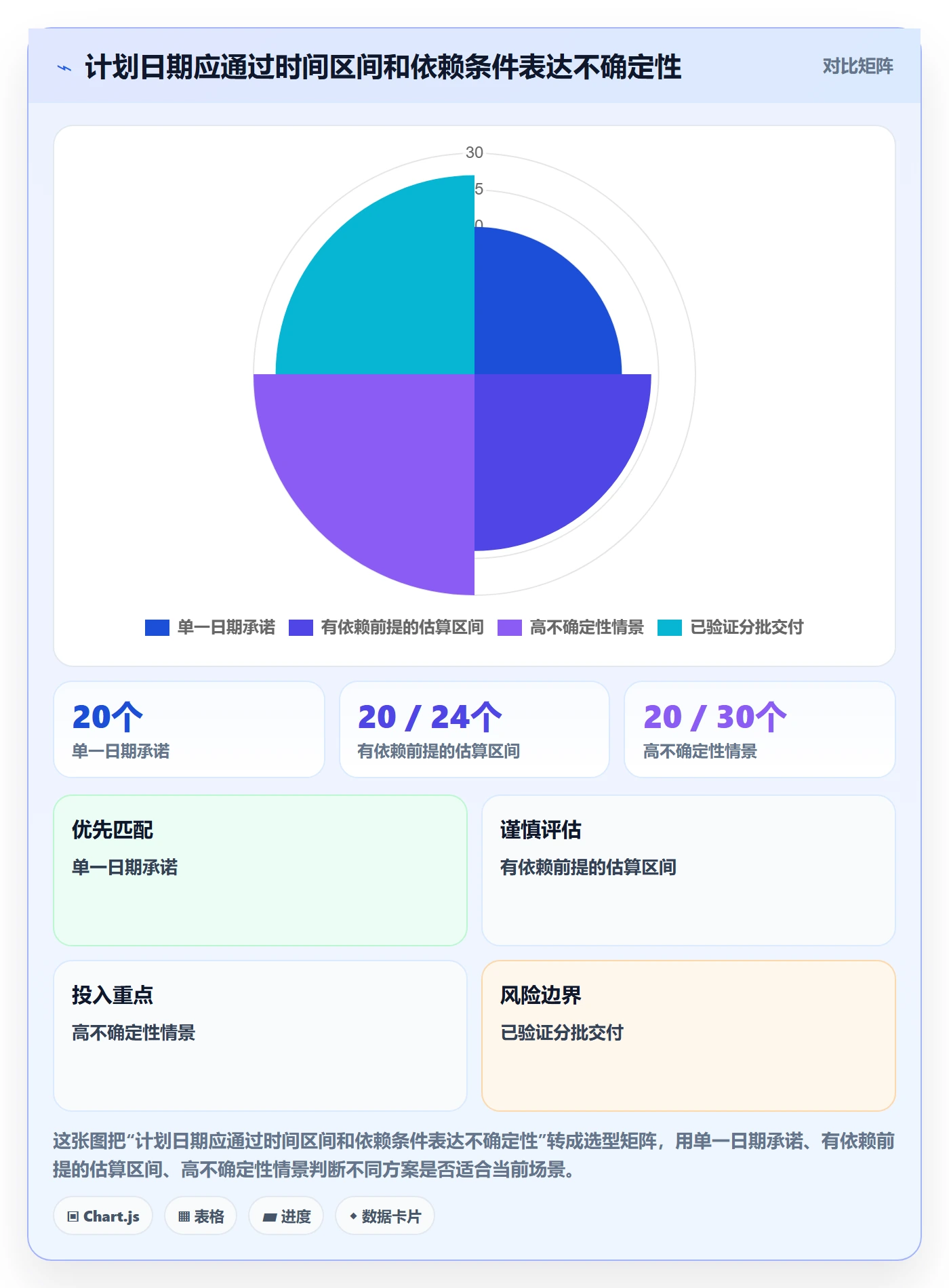Toggle the 高不确定性情景 legend color box
The height and width of the screenshot is (1288, 949).
tap(509, 627)
